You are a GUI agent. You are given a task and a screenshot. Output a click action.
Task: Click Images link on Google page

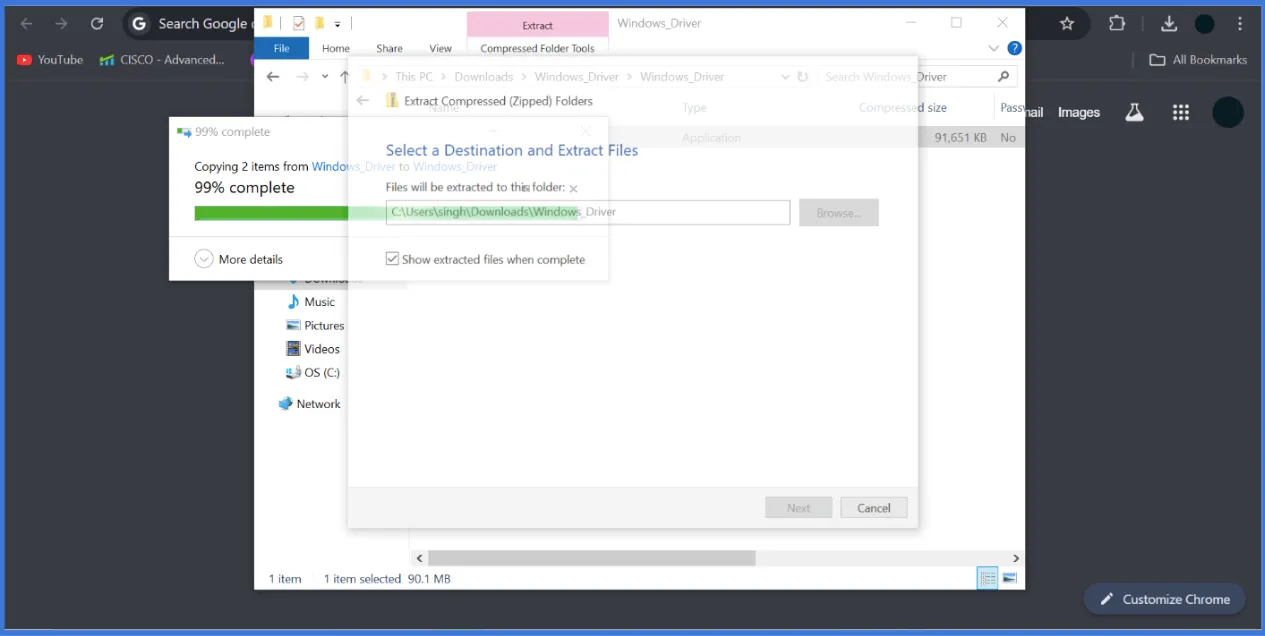pos(1079,112)
